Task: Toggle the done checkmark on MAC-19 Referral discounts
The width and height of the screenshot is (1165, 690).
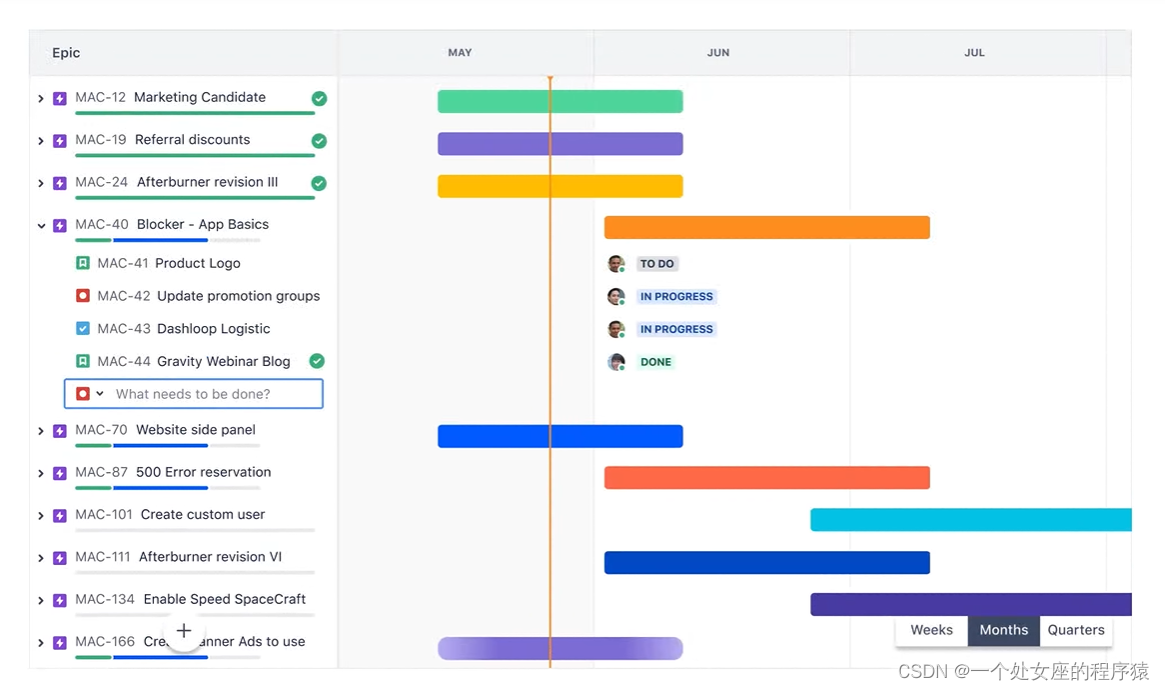Action: [x=319, y=140]
